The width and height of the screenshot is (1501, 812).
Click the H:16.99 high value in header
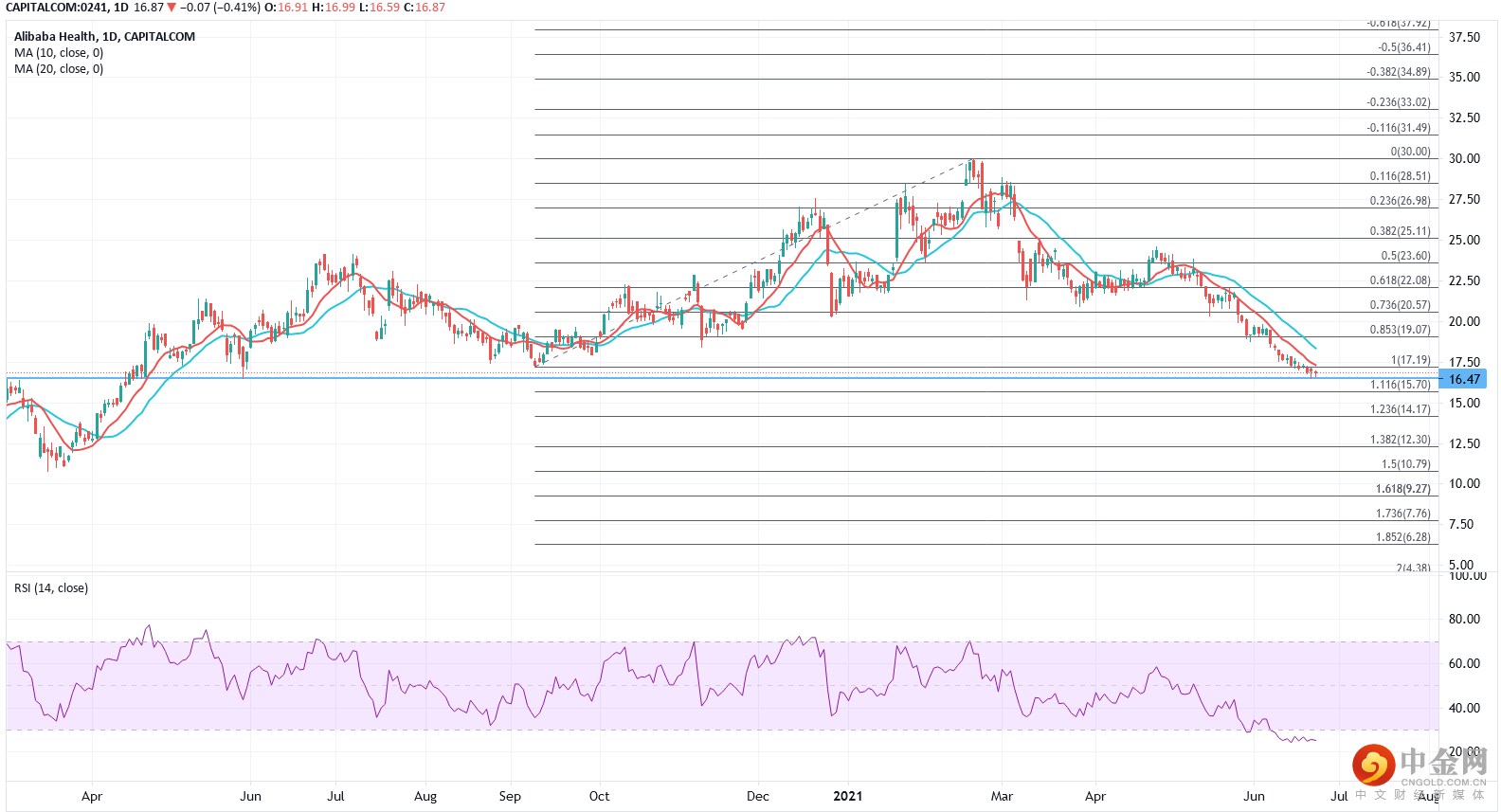[334, 8]
